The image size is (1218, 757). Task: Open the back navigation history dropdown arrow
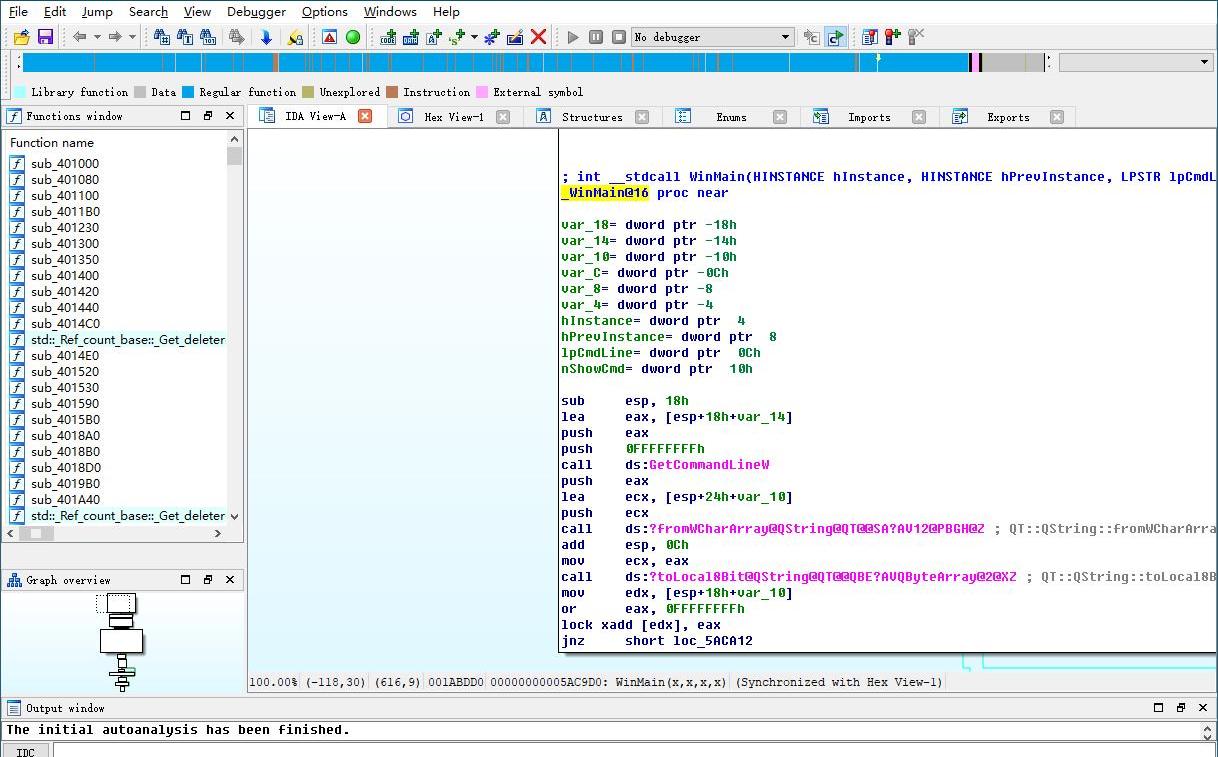(x=97, y=37)
